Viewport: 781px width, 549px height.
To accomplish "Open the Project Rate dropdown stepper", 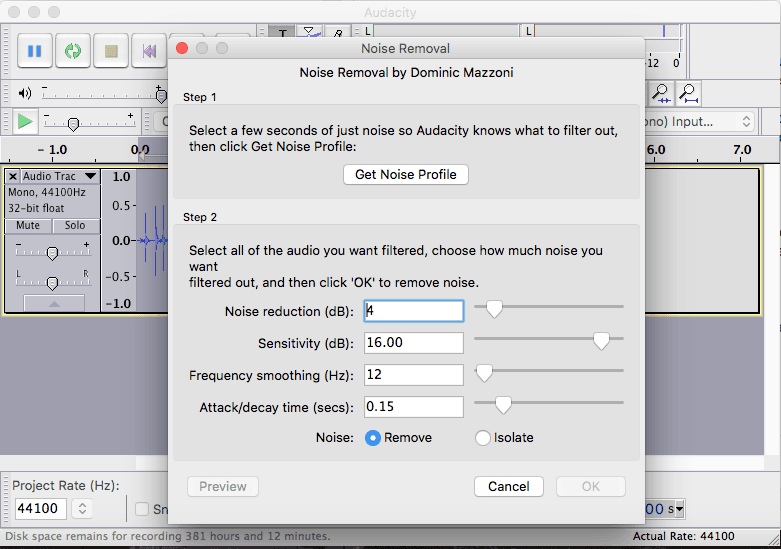I will click(x=82, y=509).
